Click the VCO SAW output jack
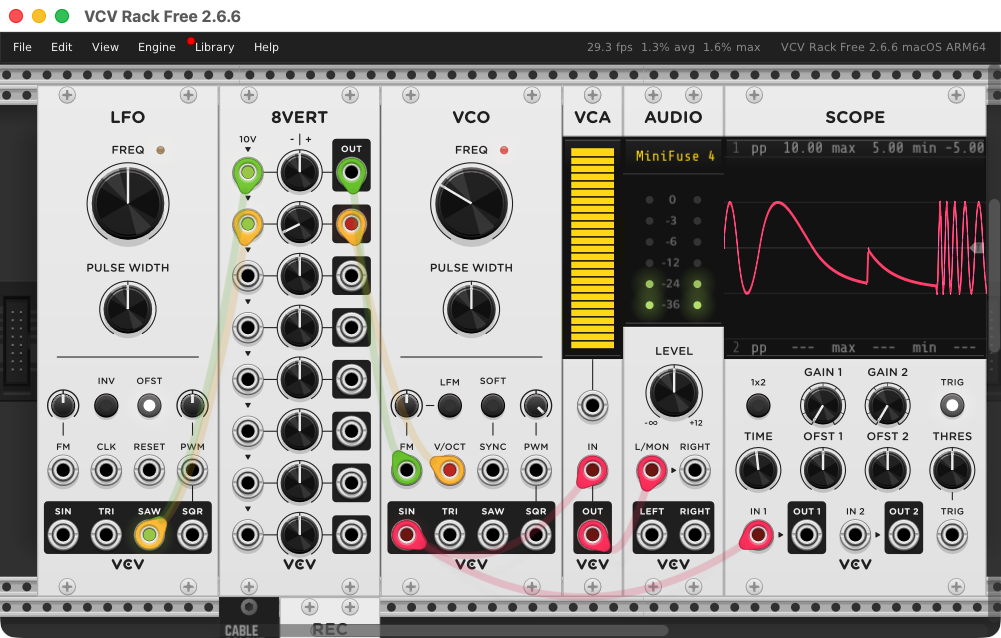Viewport: 1001px width, 638px height. tap(493, 535)
